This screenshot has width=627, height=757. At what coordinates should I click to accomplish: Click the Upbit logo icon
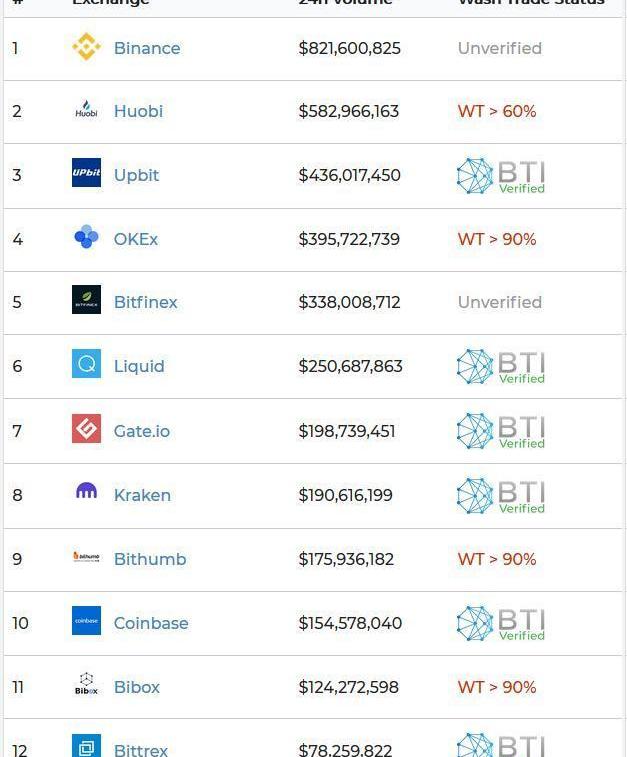pos(86,172)
